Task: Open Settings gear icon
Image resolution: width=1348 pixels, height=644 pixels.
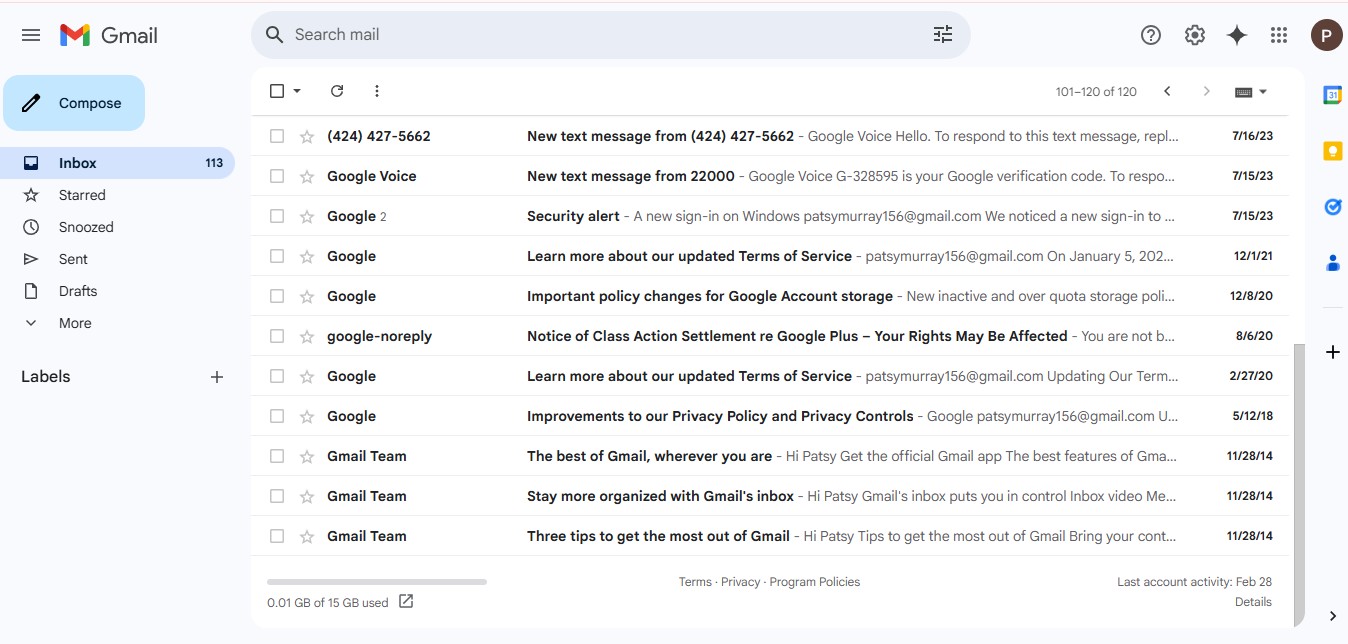Action: (x=1195, y=35)
